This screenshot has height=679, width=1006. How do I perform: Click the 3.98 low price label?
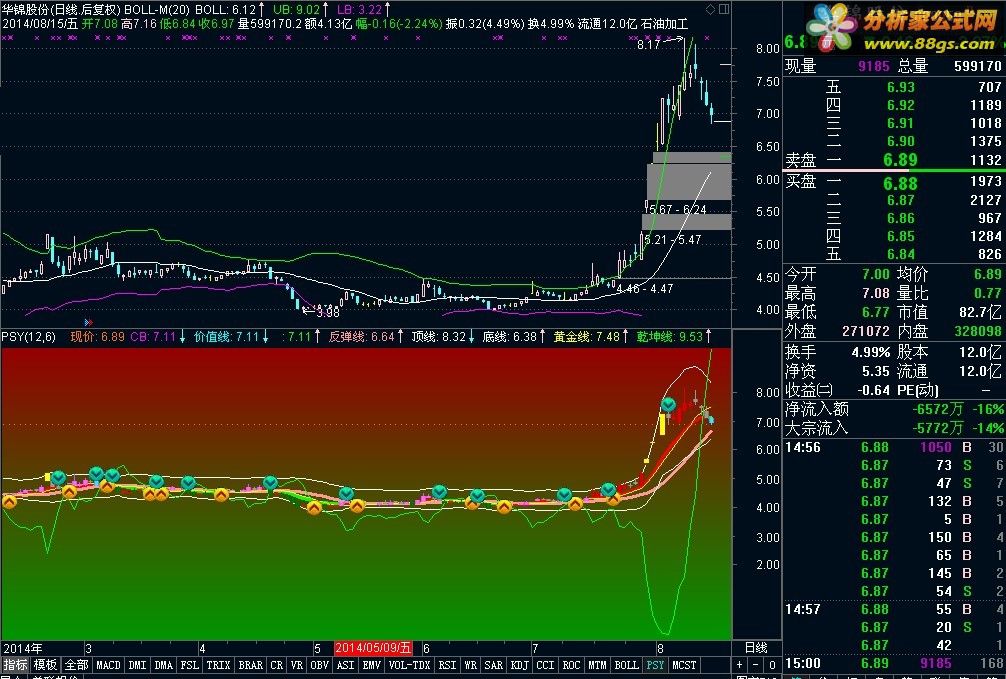coord(328,313)
